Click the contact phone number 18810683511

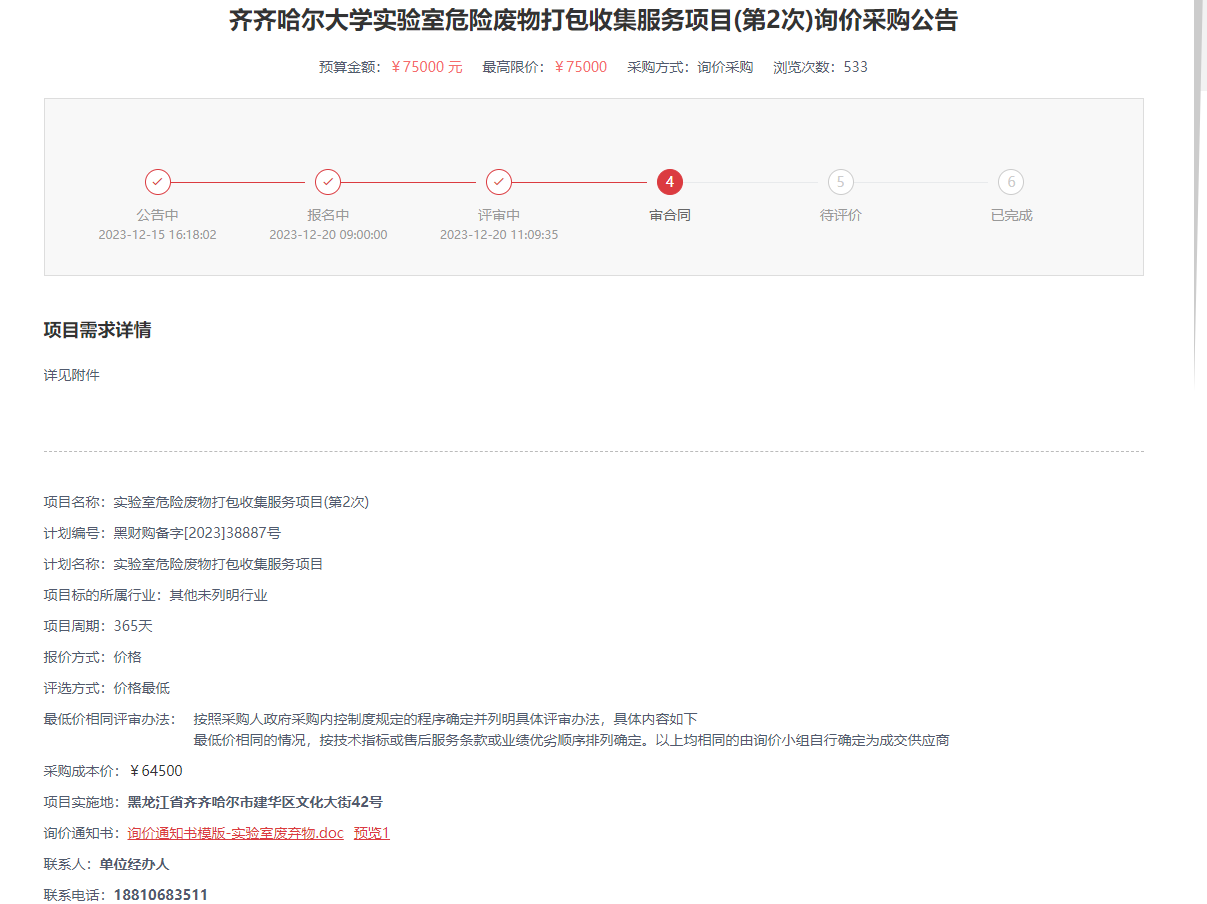click(x=160, y=895)
